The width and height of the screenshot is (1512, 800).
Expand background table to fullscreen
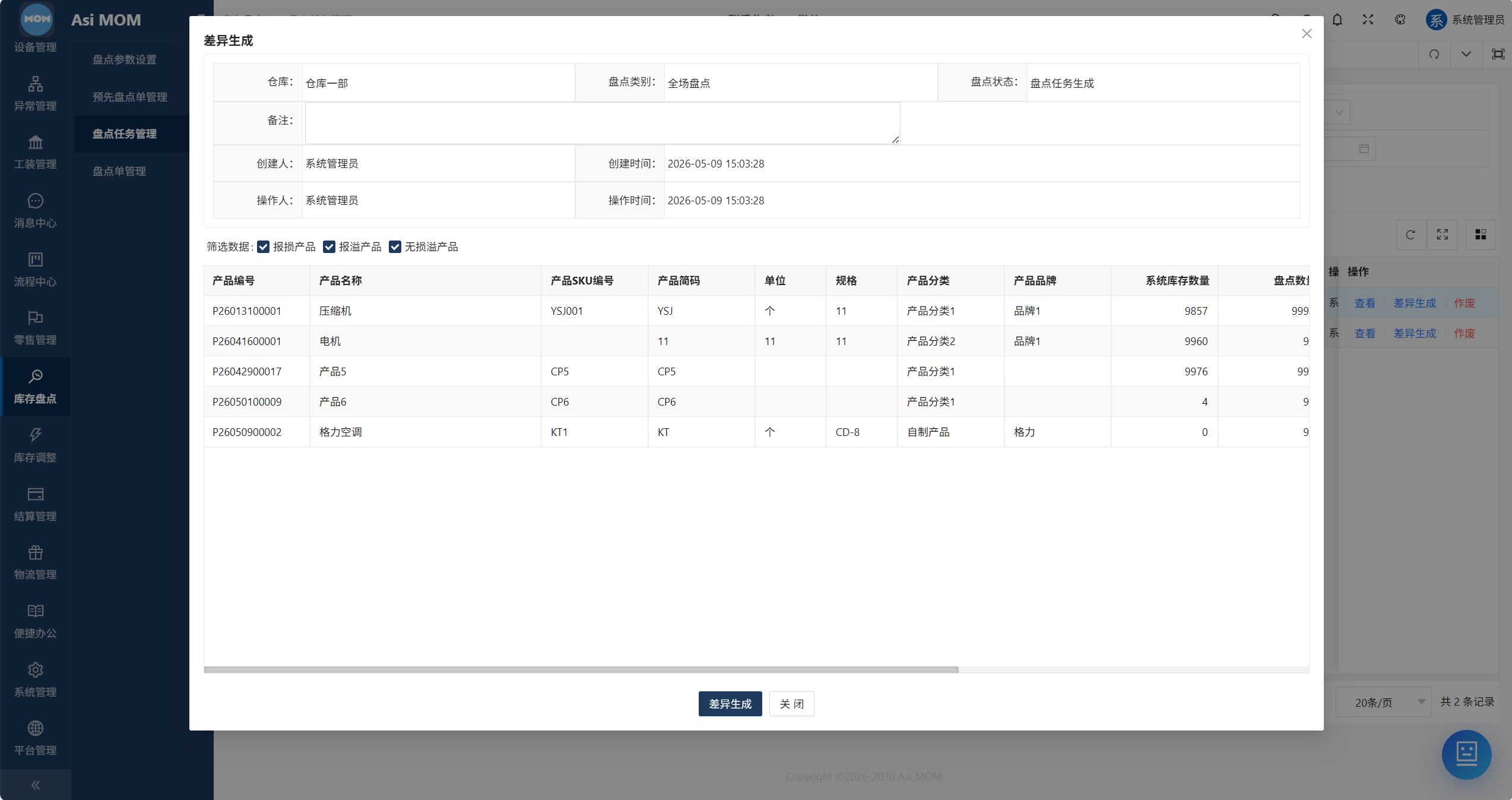tap(1443, 235)
